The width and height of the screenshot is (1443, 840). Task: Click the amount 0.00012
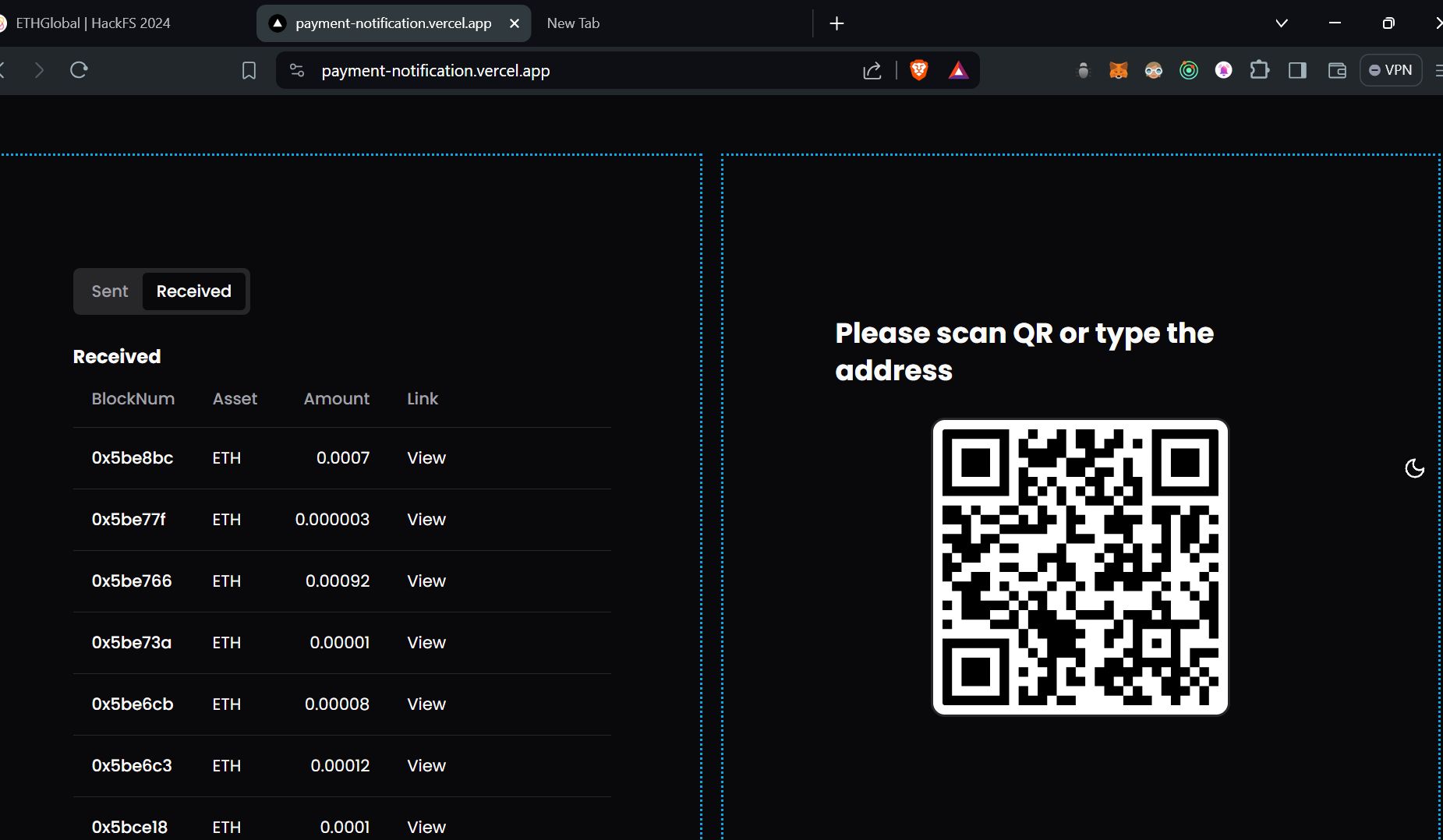pos(340,766)
